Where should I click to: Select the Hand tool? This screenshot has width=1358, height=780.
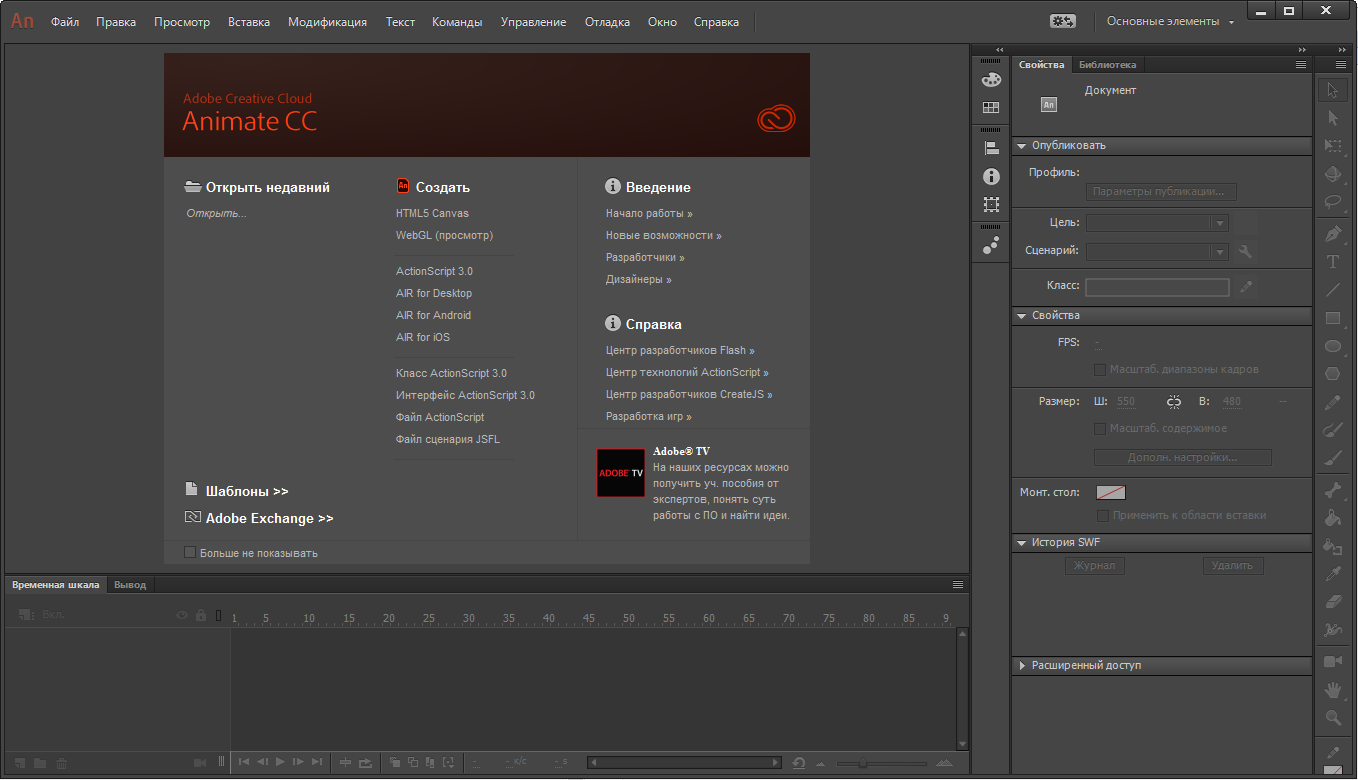[1333, 690]
